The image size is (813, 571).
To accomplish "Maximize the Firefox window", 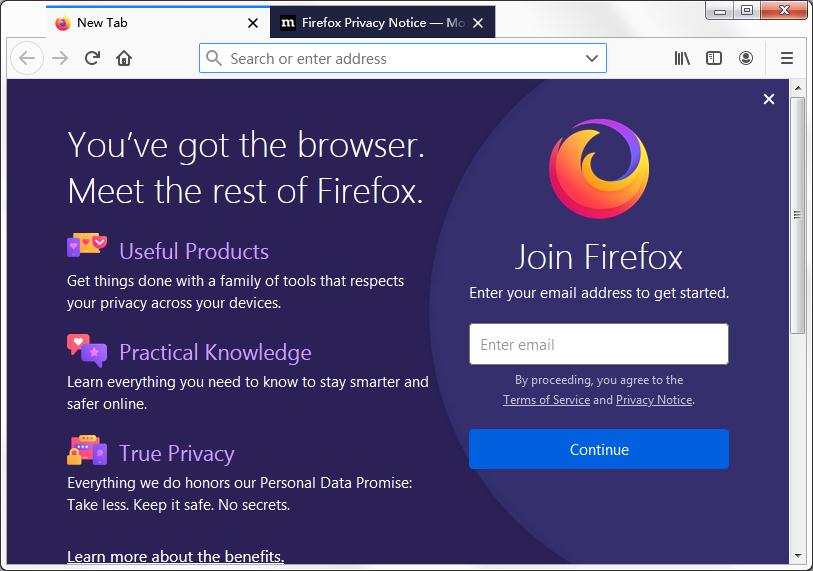I will click(x=747, y=10).
